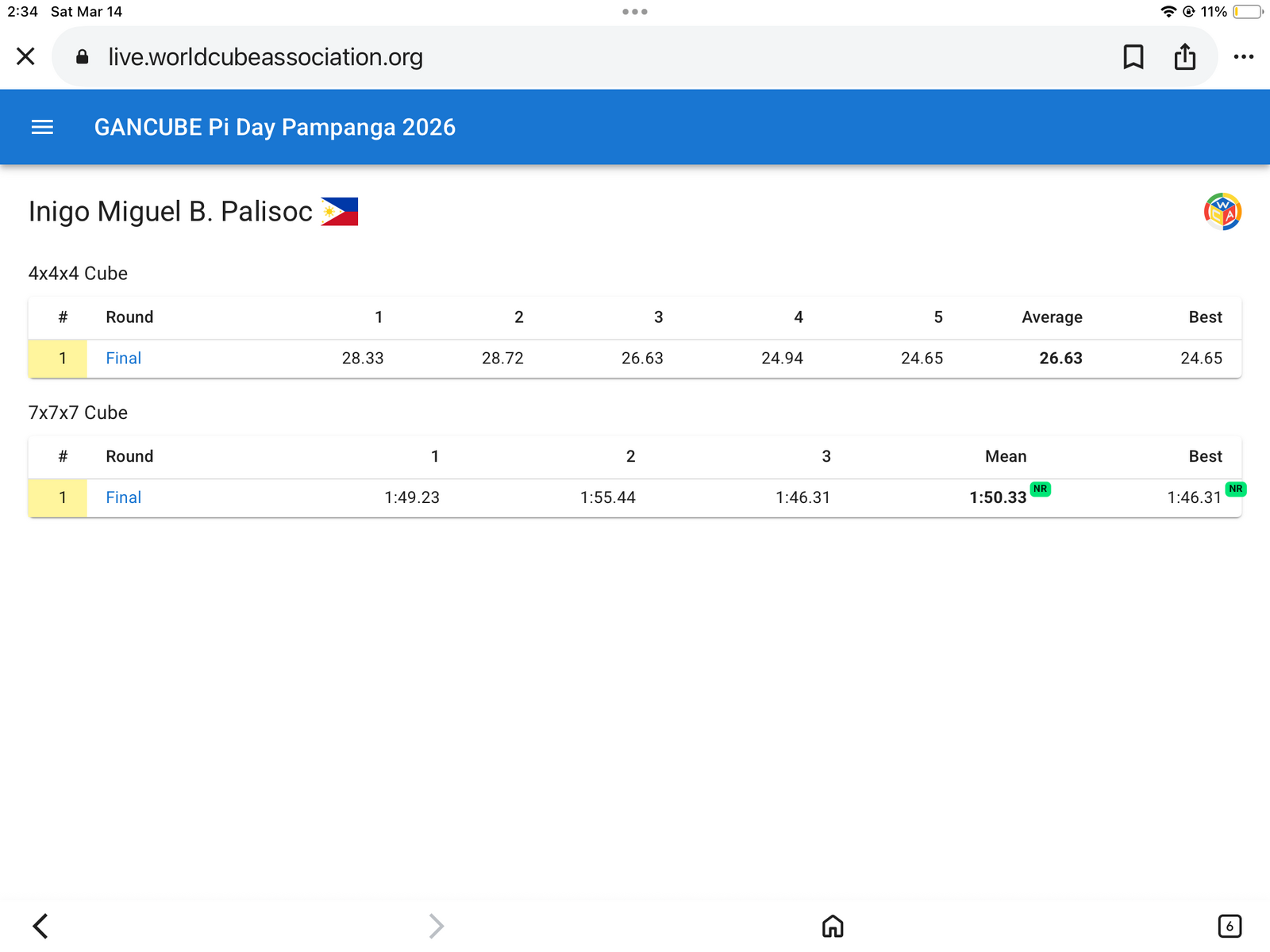The width and height of the screenshot is (1270, 952).
Task: Click the name Inigo Miguel B. Palisoc
Action: click(x=171, y=212)
